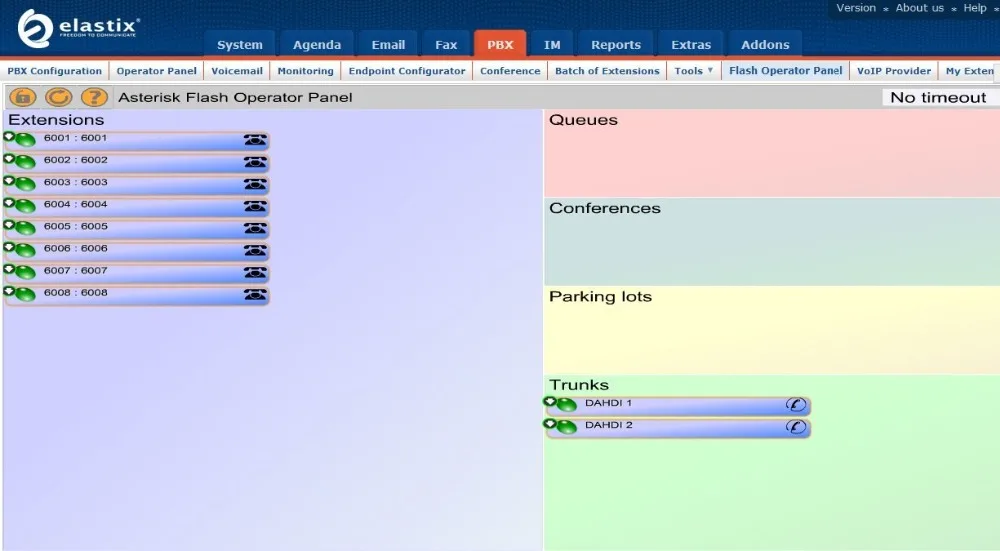The height and width of the screenshot is (551, 1000).
Task: Click phone icon on extension 6004
Action: point(255,206)
